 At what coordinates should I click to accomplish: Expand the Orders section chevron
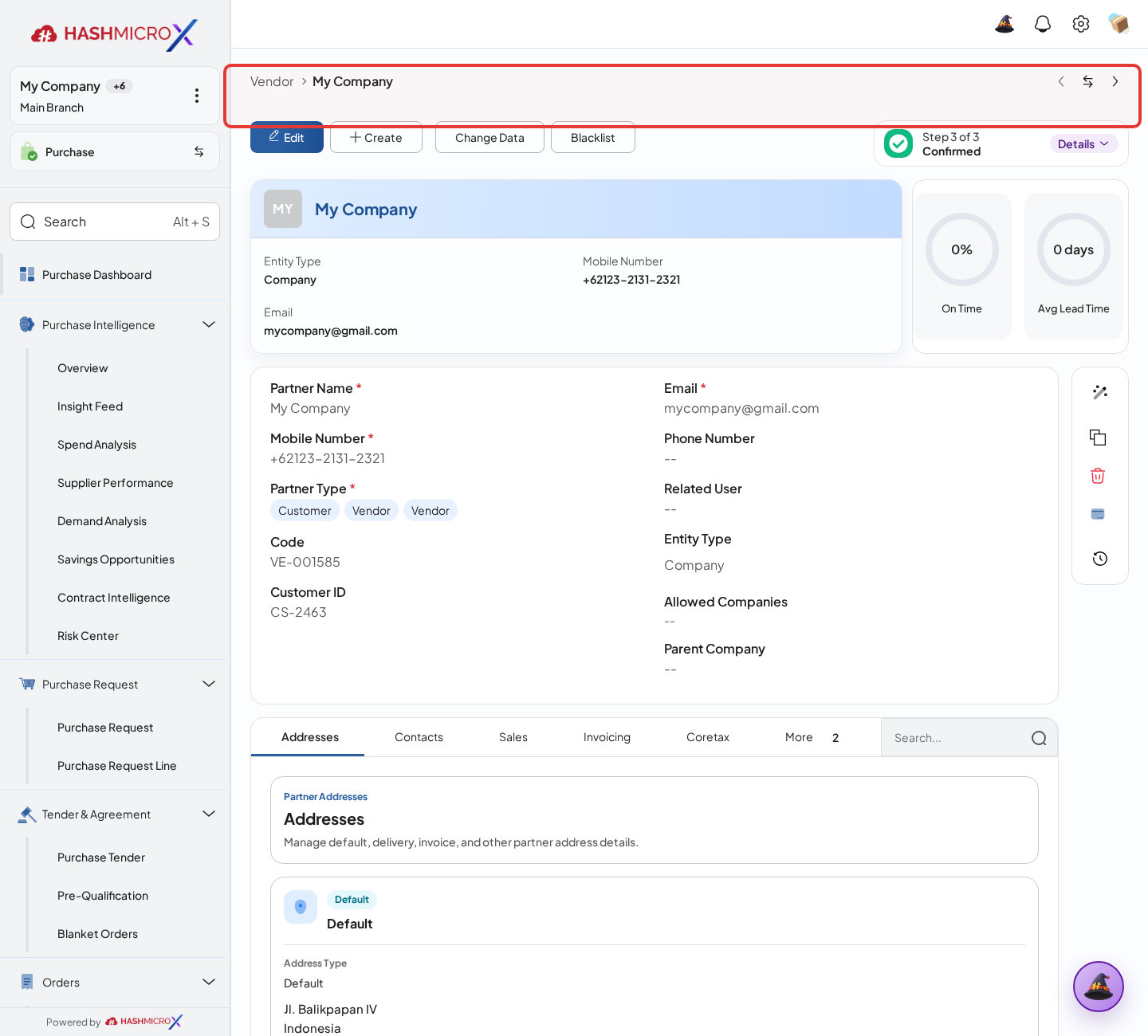[x=209, y=982]
